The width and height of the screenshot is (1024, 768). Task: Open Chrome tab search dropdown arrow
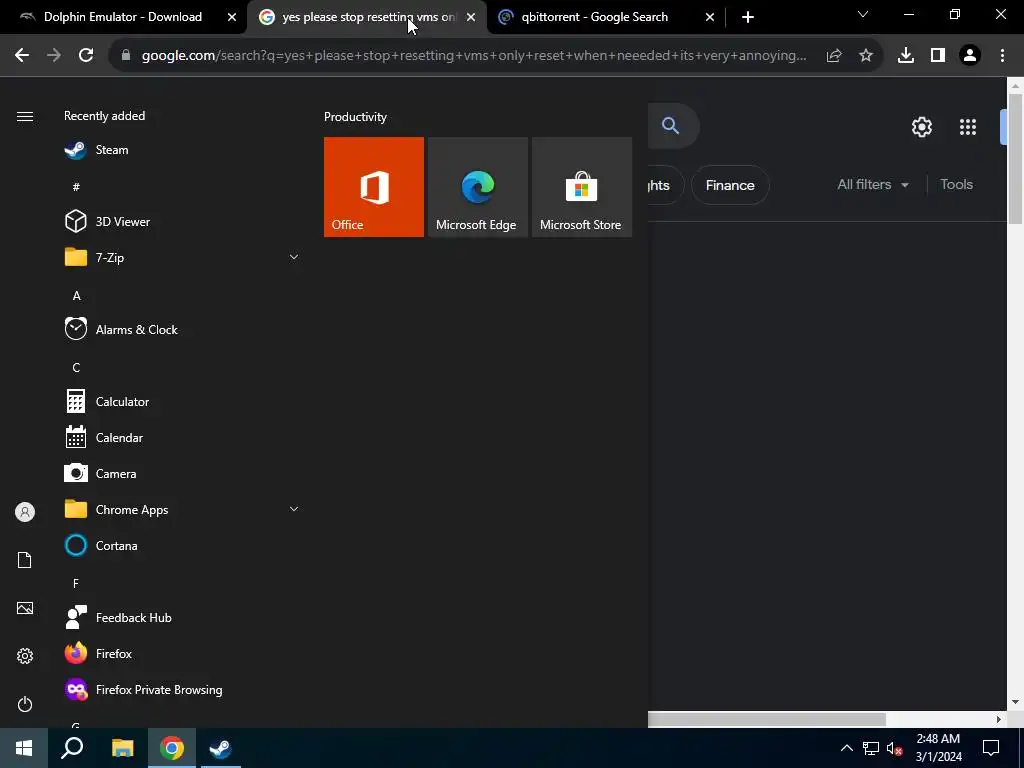863,14
